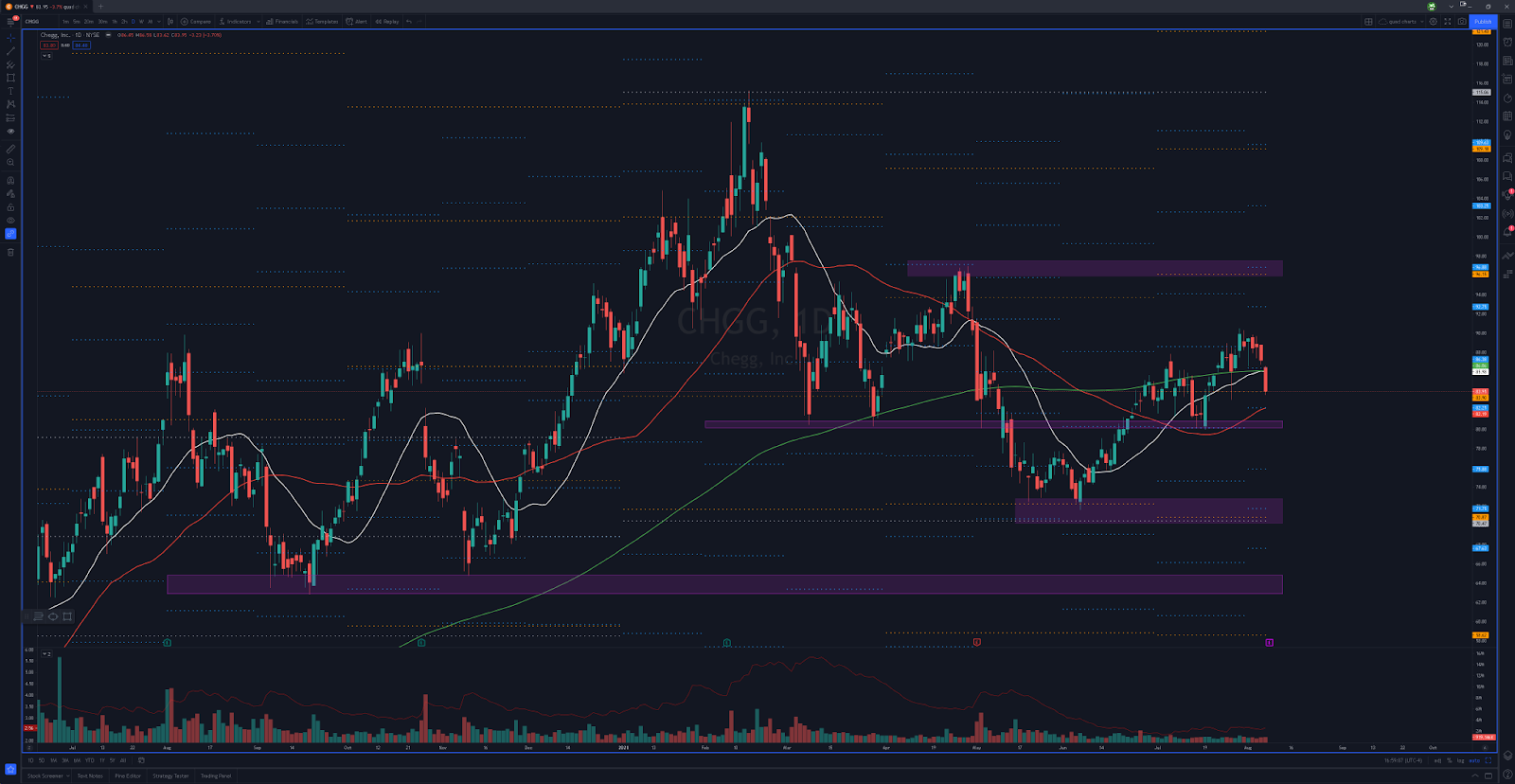Image resolution: width=1515 pixels, height=784 pixels.
Task: Select the W weekly timeframe
Action: coord(141,21)
